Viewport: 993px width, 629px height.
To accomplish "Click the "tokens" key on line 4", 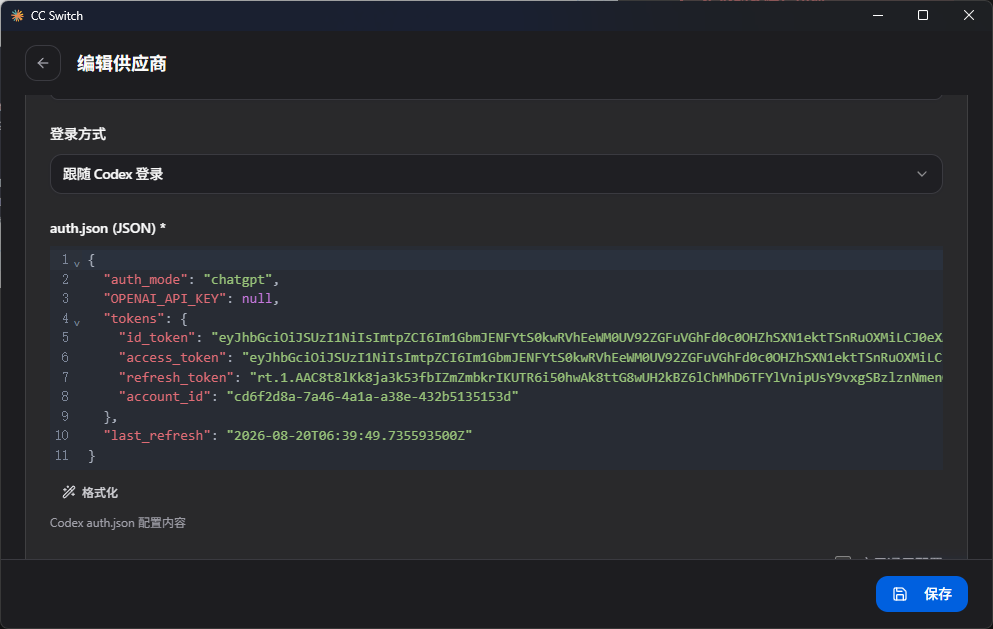I will (134, 318).
